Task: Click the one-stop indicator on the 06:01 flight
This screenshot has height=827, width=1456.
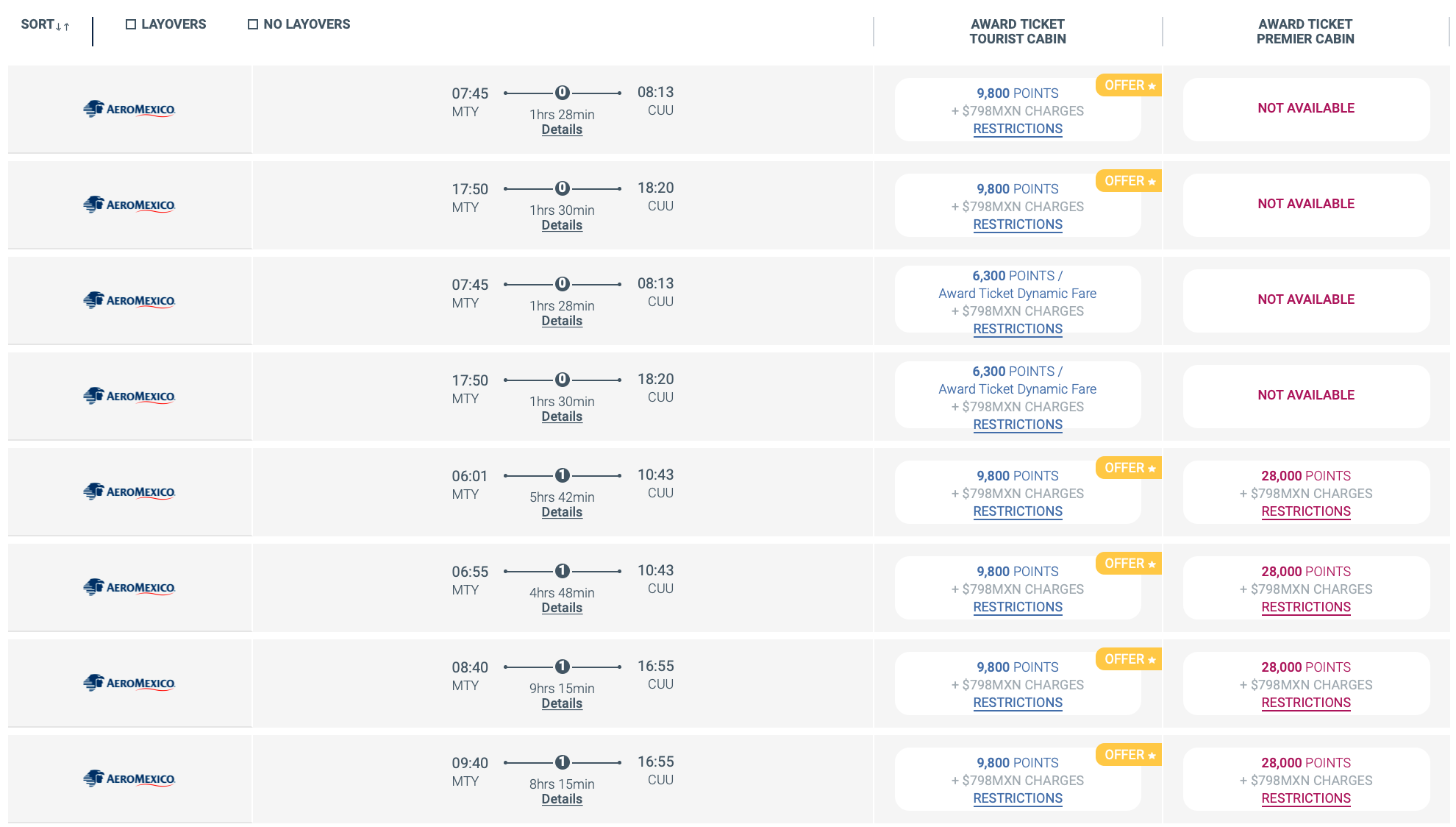Action: (x=563, y=475)
